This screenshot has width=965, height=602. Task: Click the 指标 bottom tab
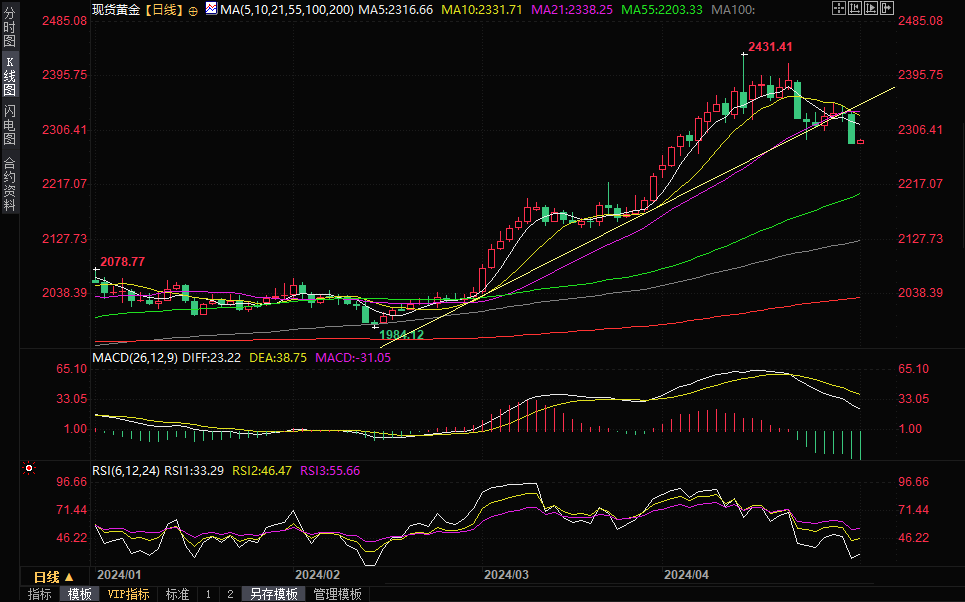[x=40, y=594]
